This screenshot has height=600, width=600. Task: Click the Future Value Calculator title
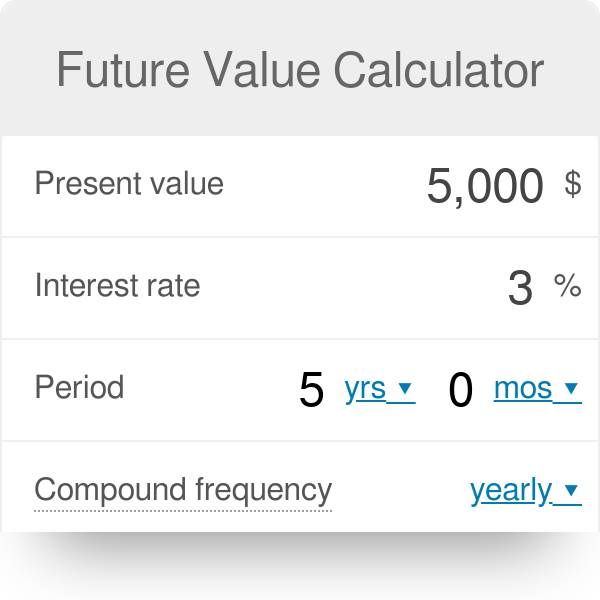(300, 70)
